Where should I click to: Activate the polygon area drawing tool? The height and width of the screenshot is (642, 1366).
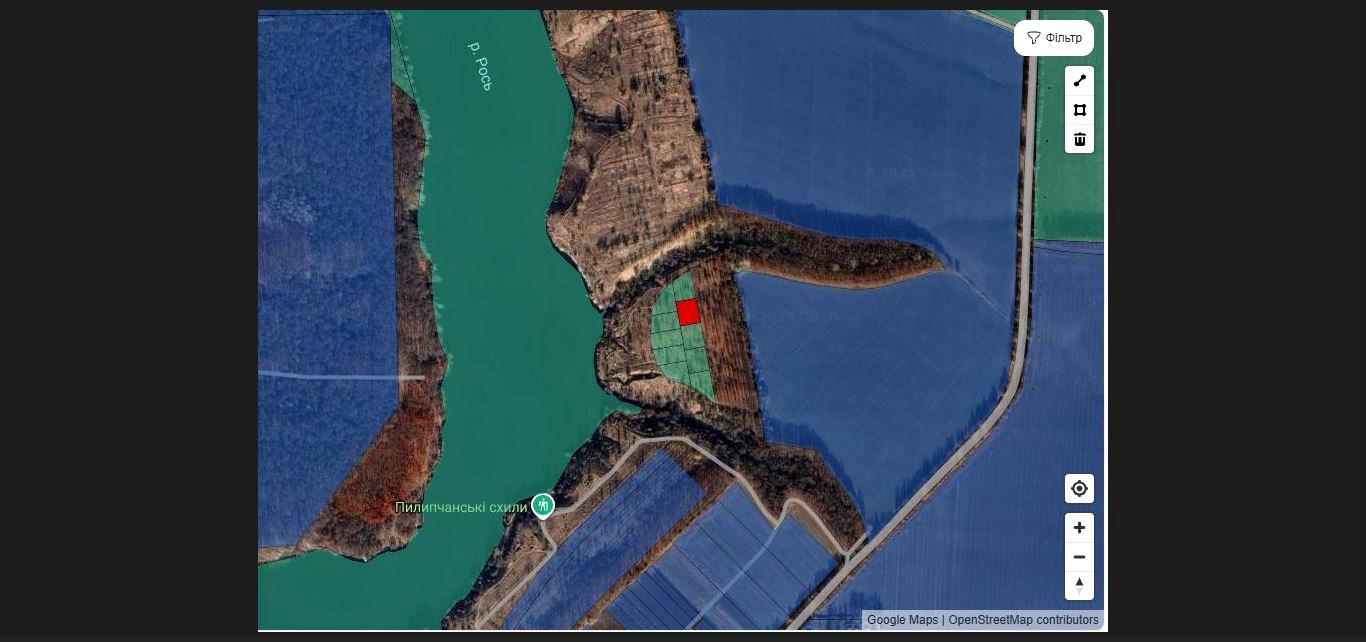1079,110
